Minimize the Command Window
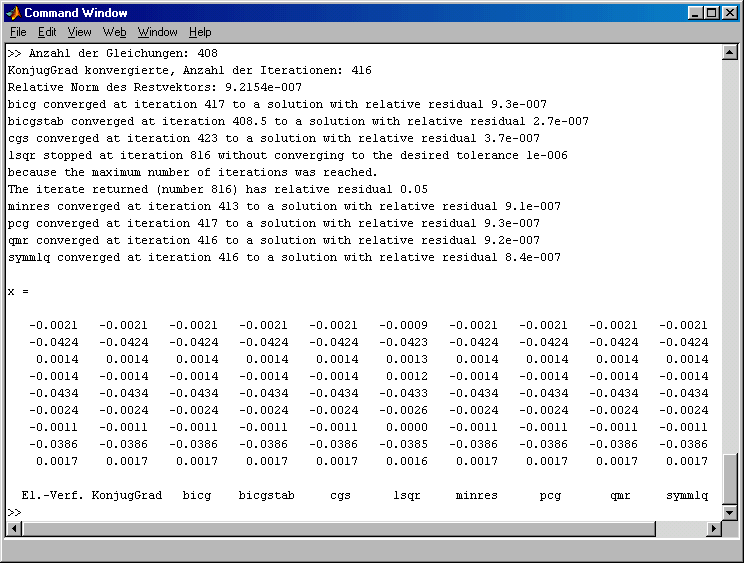Screen dimensions: 744x563 click(696, 13)
